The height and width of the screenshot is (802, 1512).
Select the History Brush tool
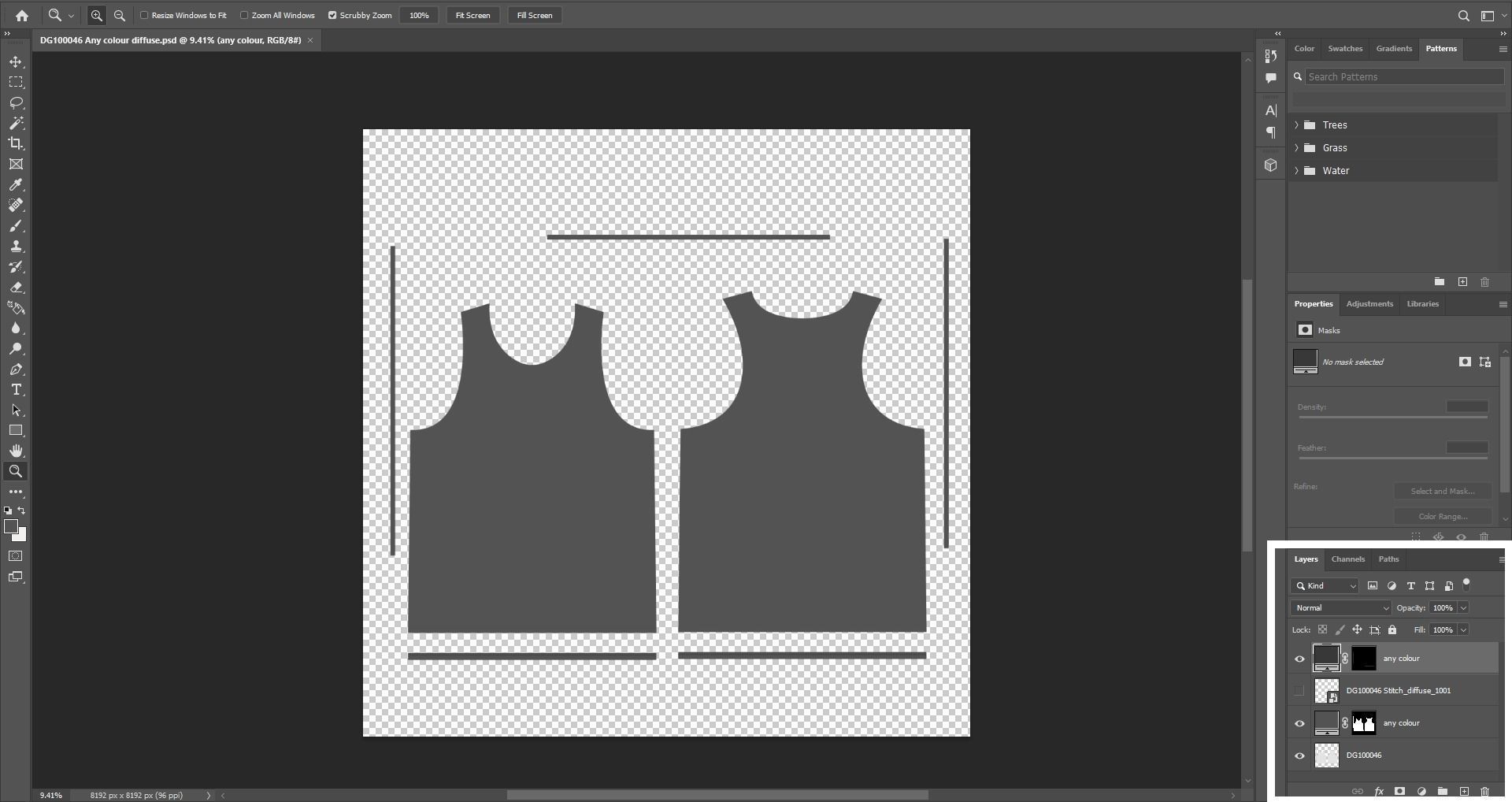[16, 267]
